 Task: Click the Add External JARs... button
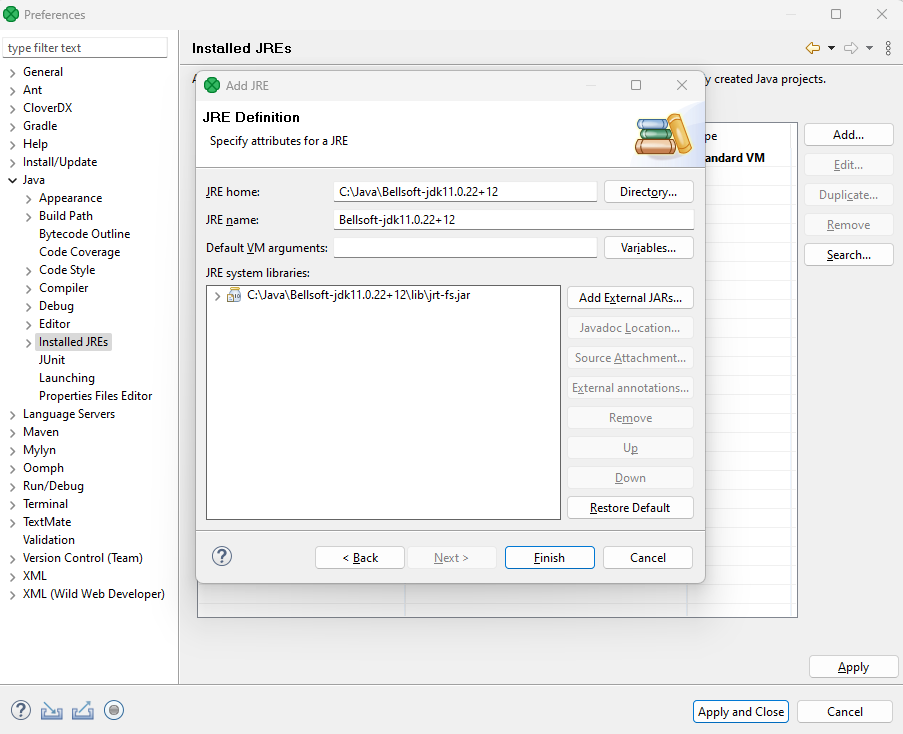click(x=630, y=298)
